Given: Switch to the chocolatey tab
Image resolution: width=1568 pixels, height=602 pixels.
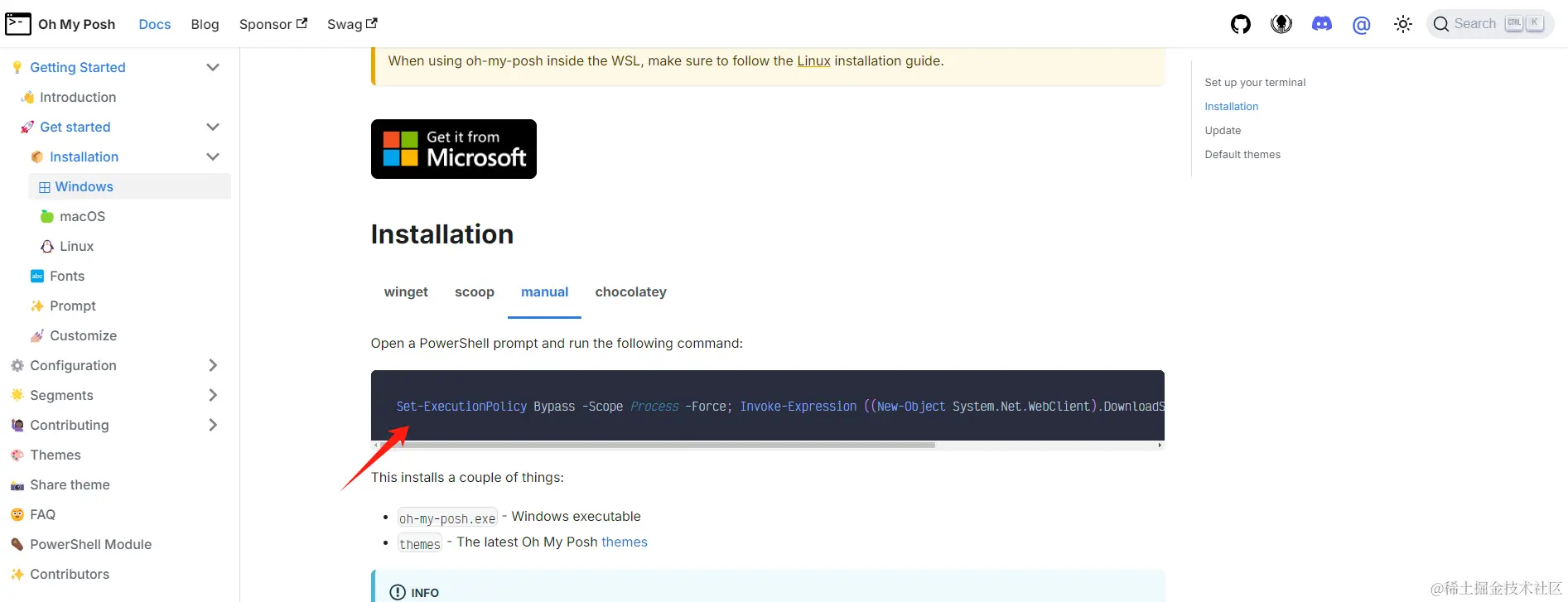Looking at the screenshot, I should pyautogui.click(x=630, y=292).
